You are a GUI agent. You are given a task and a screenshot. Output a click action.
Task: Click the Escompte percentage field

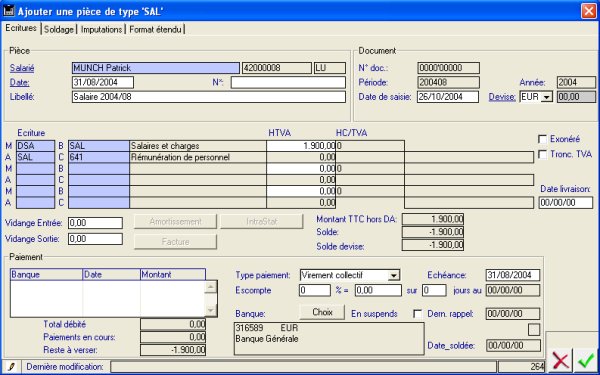[x=315, y=290]
